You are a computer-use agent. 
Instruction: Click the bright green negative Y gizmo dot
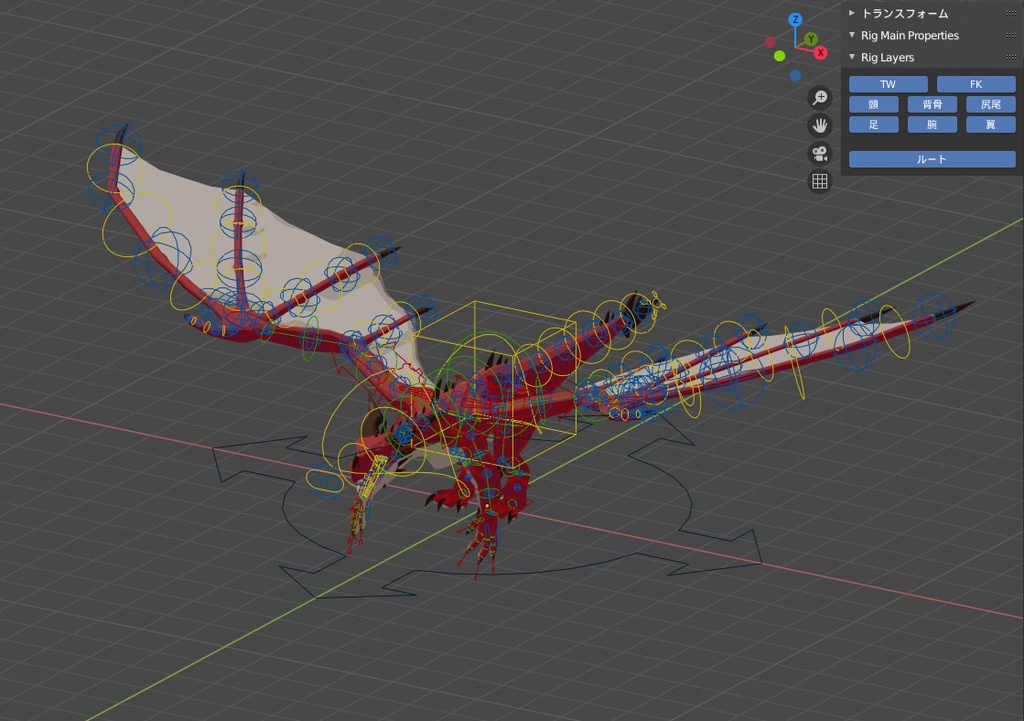tap(779, 56)
